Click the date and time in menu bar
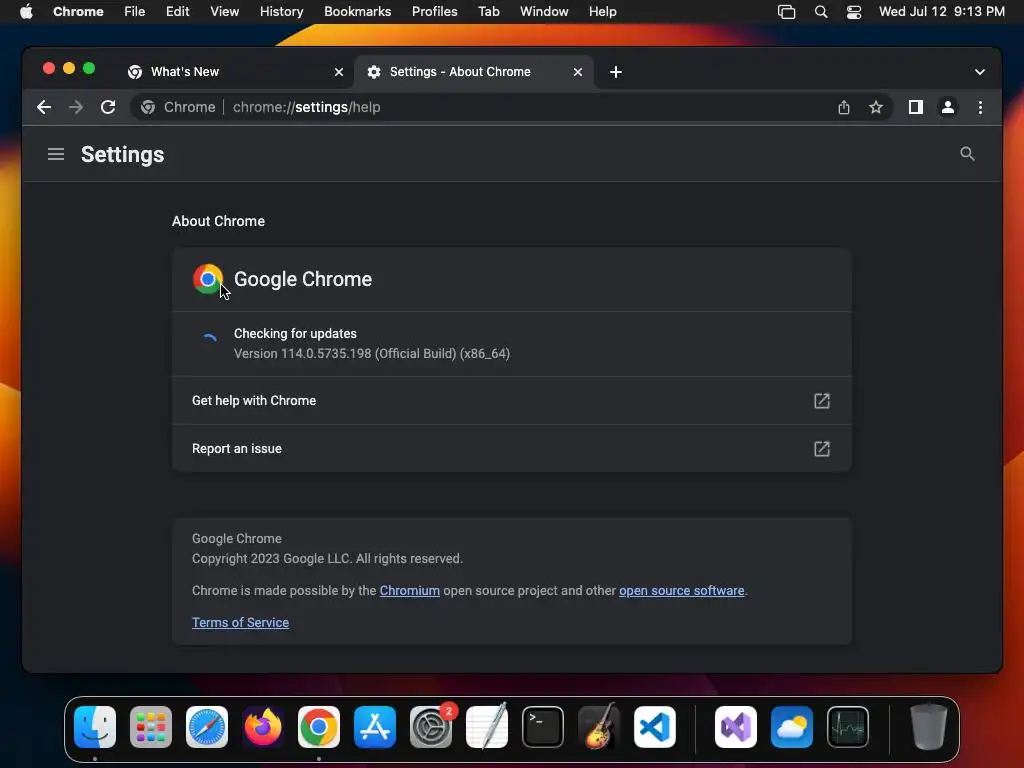Image resolution: width=1024 pixels, height=768 pixels. [x=942, y=12]
